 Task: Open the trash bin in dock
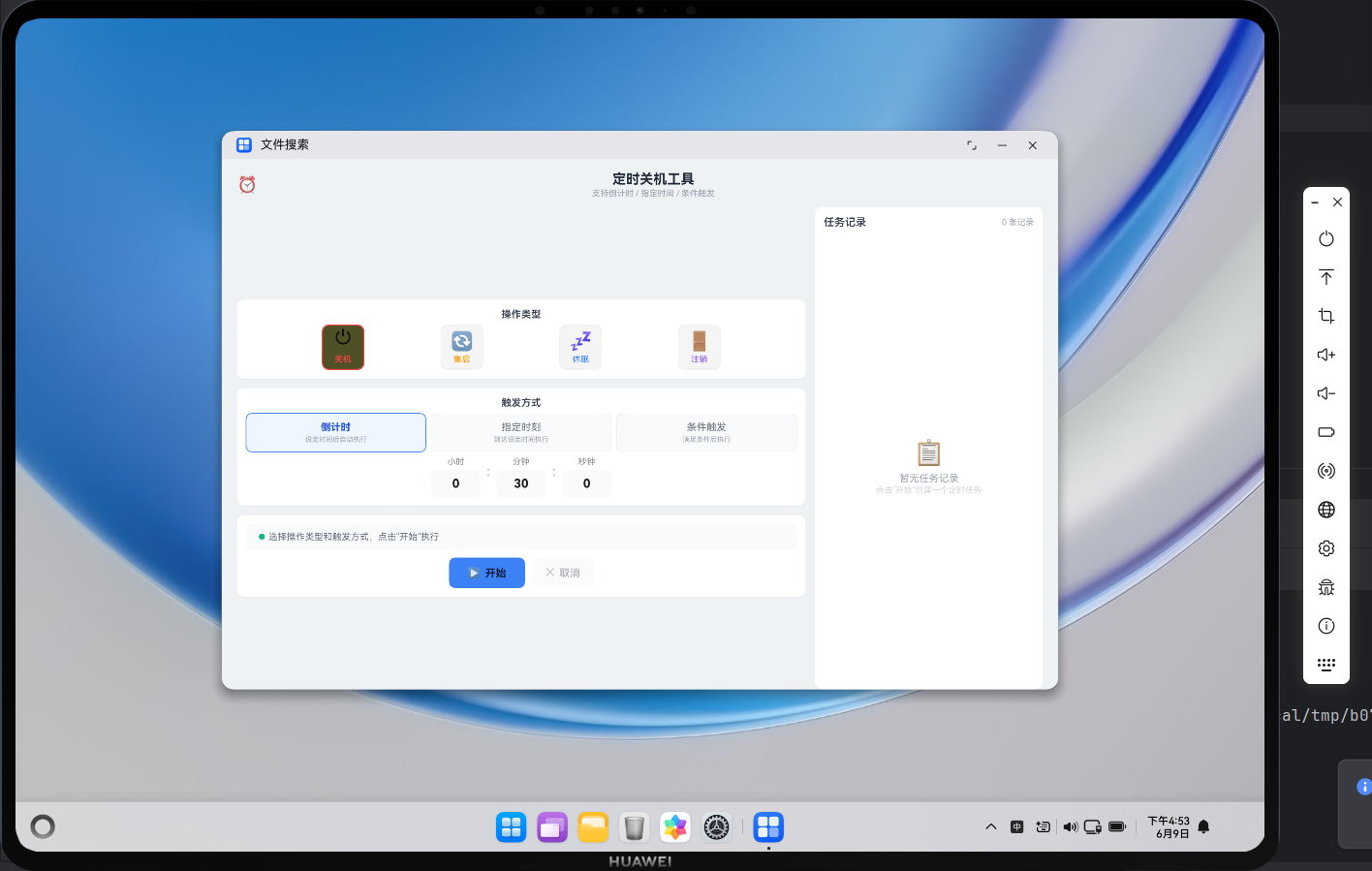[635, 826]
